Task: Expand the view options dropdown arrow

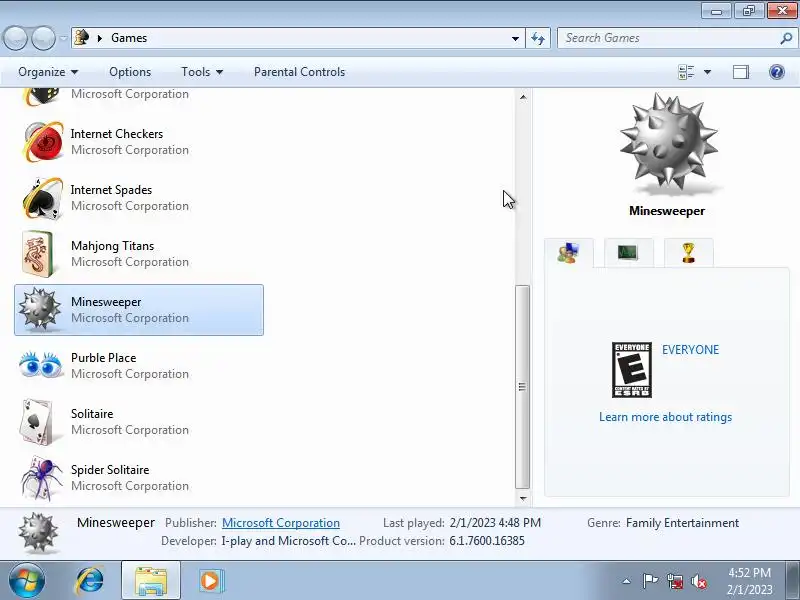Action: [x=707, y=72]
